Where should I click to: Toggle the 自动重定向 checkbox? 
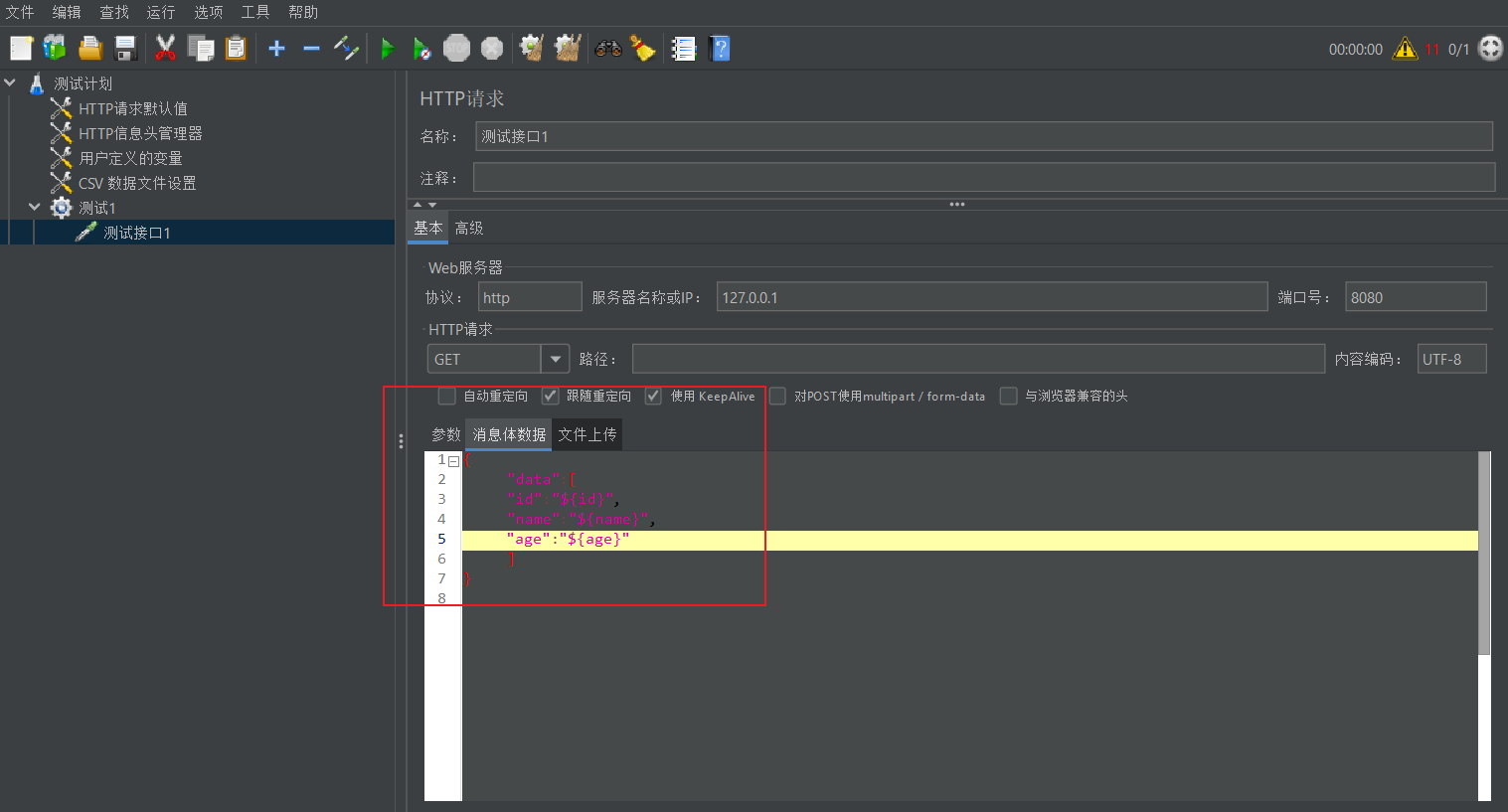(447, 396)
